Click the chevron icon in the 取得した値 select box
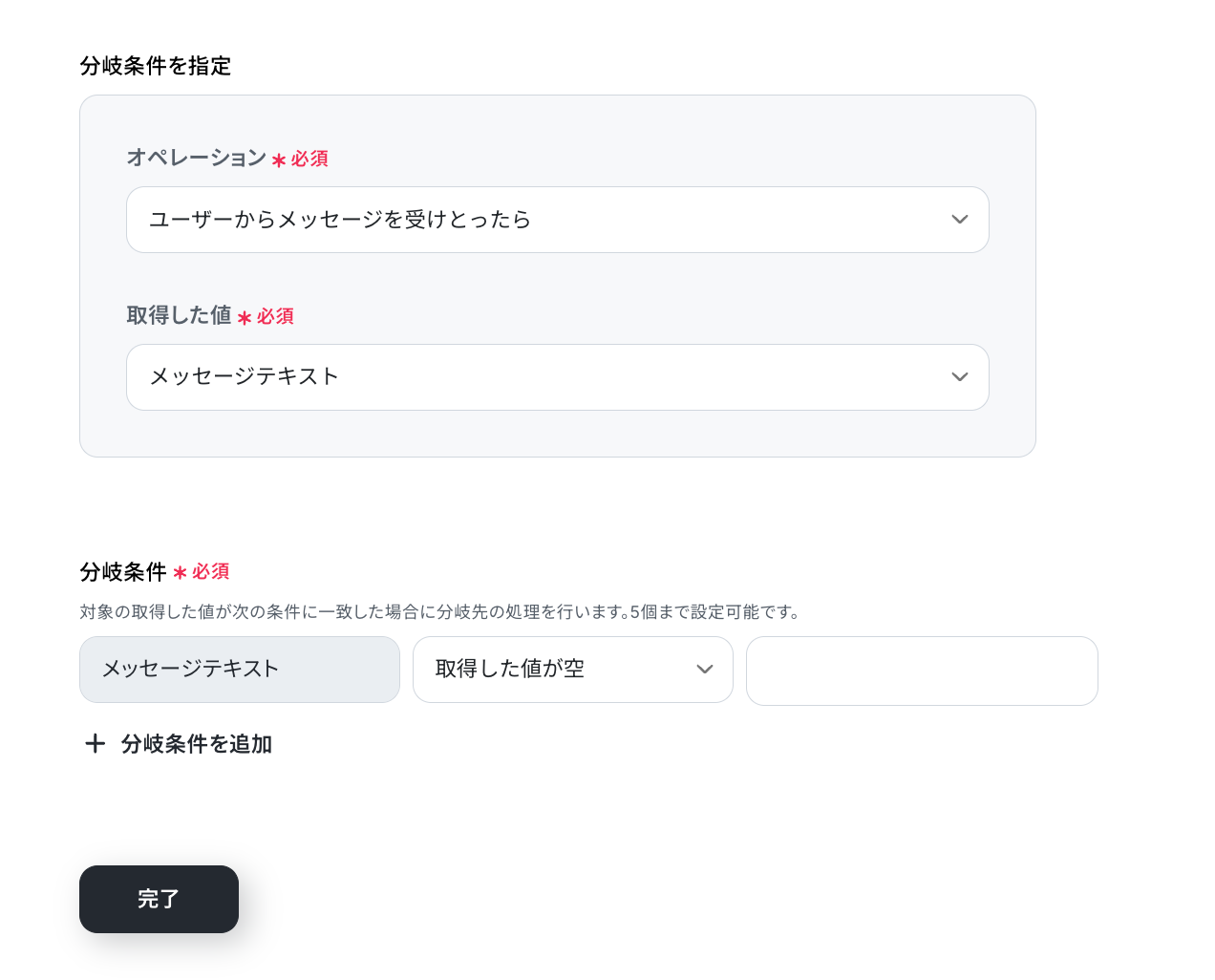1215x980 pixels. click(960, 377)
